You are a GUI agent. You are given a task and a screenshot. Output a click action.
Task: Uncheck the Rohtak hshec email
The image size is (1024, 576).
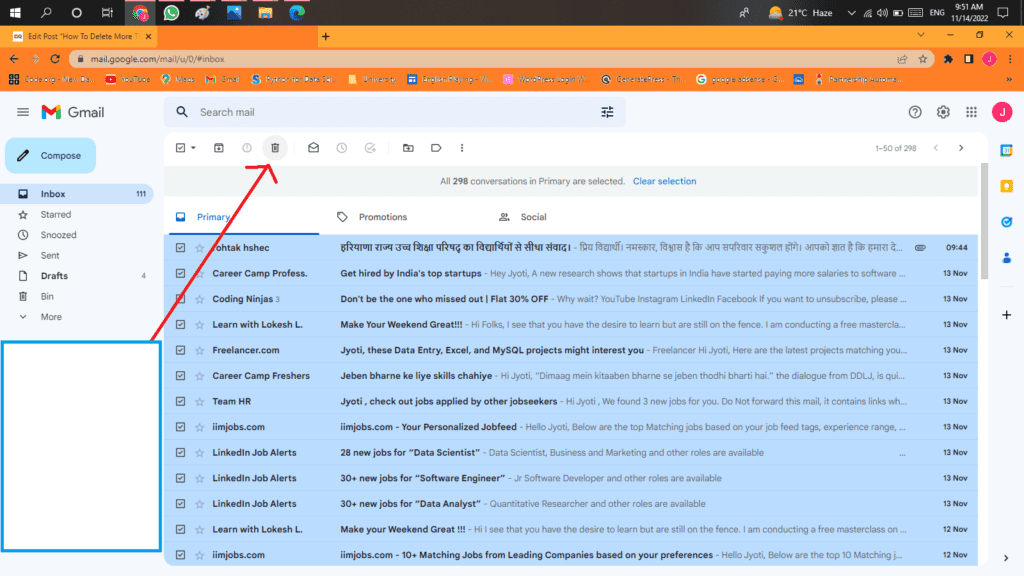(x=180, y=248)
